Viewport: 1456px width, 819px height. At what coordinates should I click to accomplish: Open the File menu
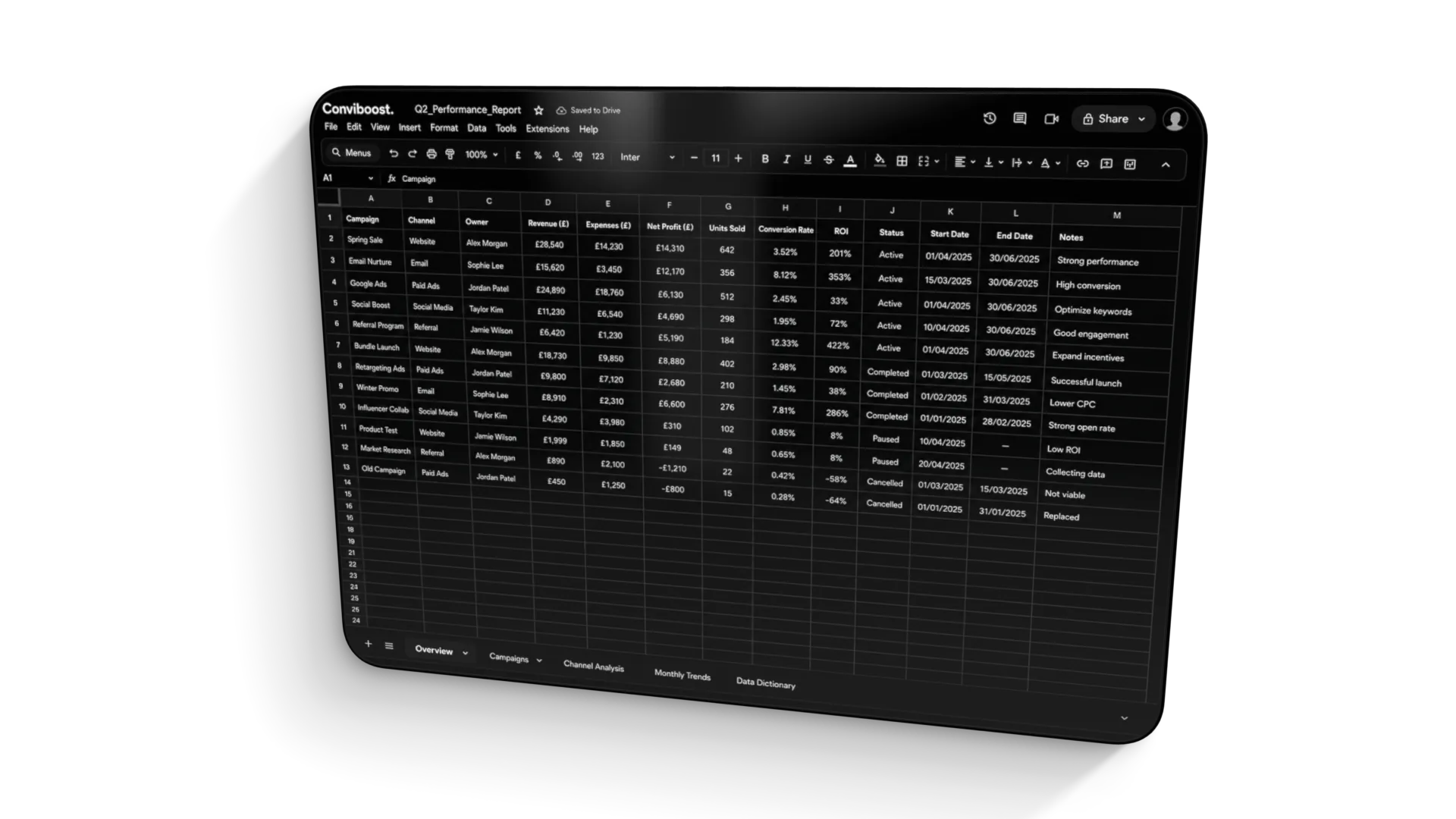click(331, 127)
